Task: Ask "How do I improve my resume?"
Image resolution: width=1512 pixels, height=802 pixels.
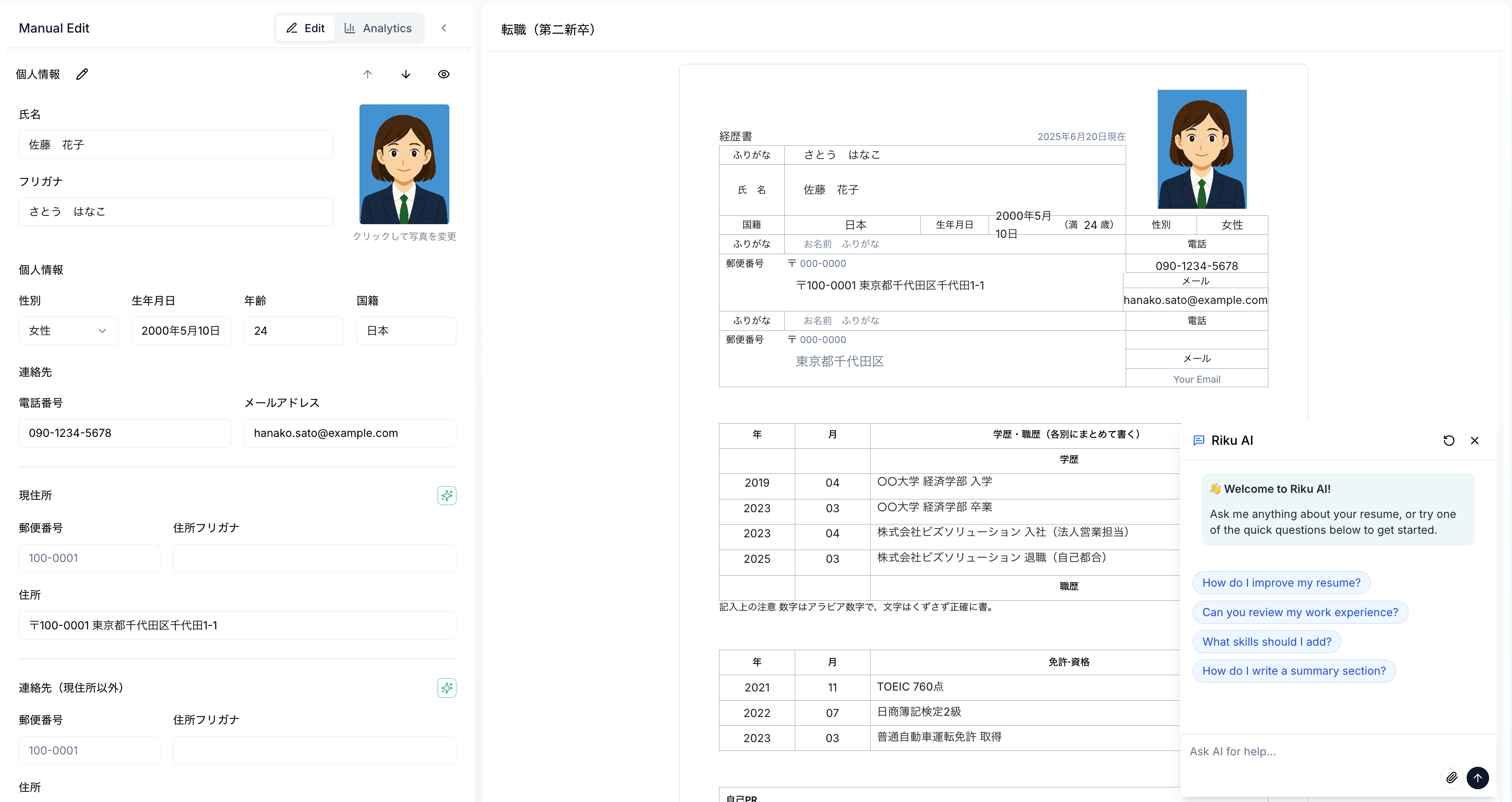Action: 1281,583
